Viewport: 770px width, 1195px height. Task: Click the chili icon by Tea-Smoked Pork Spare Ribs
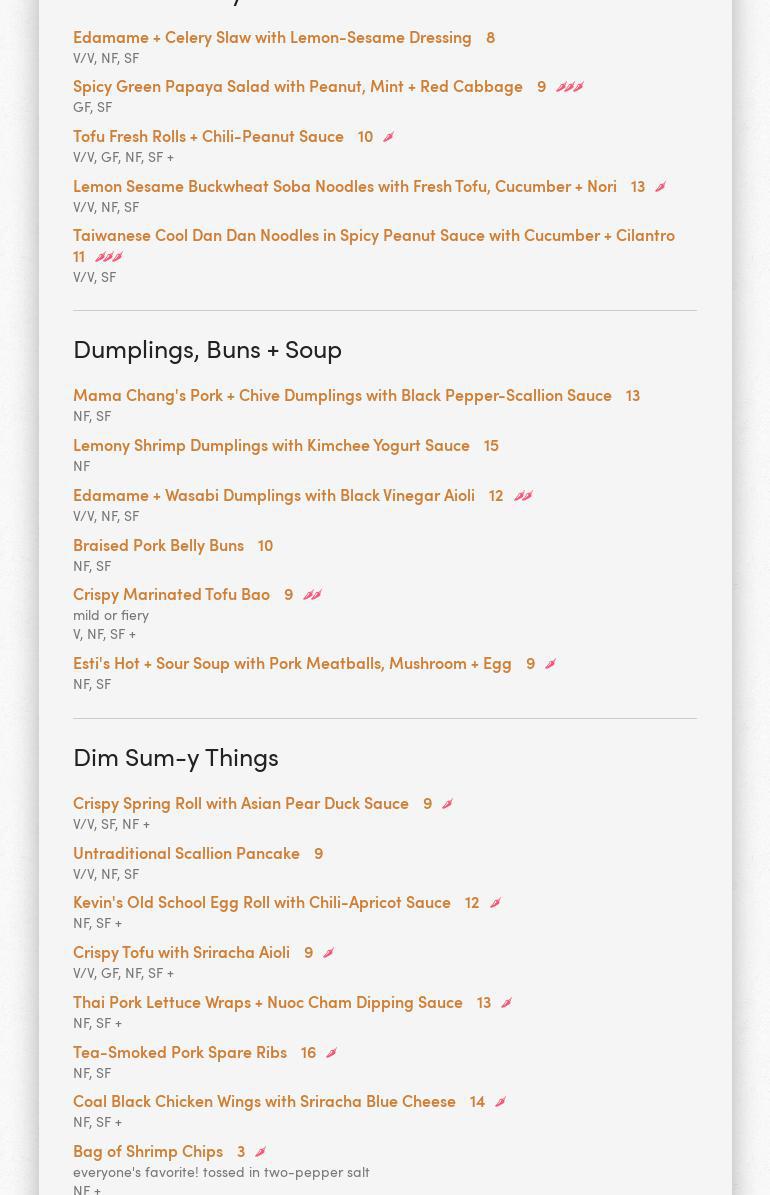[331, 1053]
